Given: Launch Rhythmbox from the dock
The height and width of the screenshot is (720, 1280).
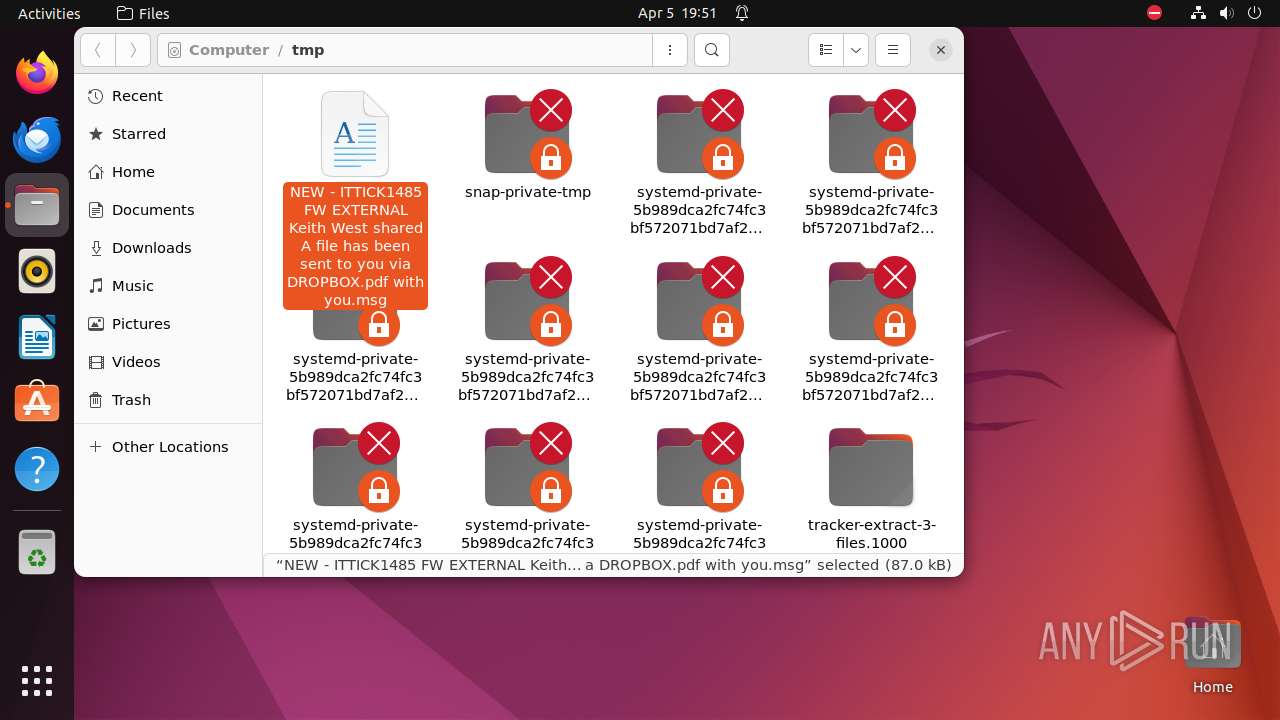Looking at the screenshot, I should click(37, 271).
